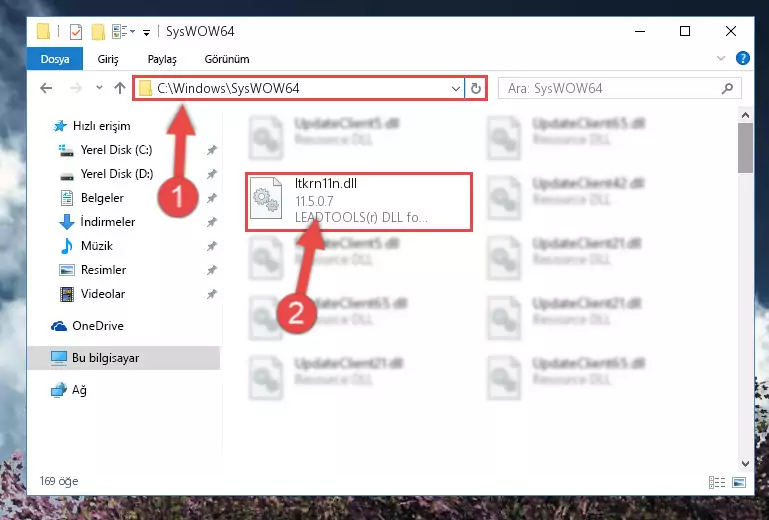This screenshot has width=769, height=520.
Task: Click the address bar path C:\Windows\SysWOW64
Action: pyautogui.click(x=228, y=88)
